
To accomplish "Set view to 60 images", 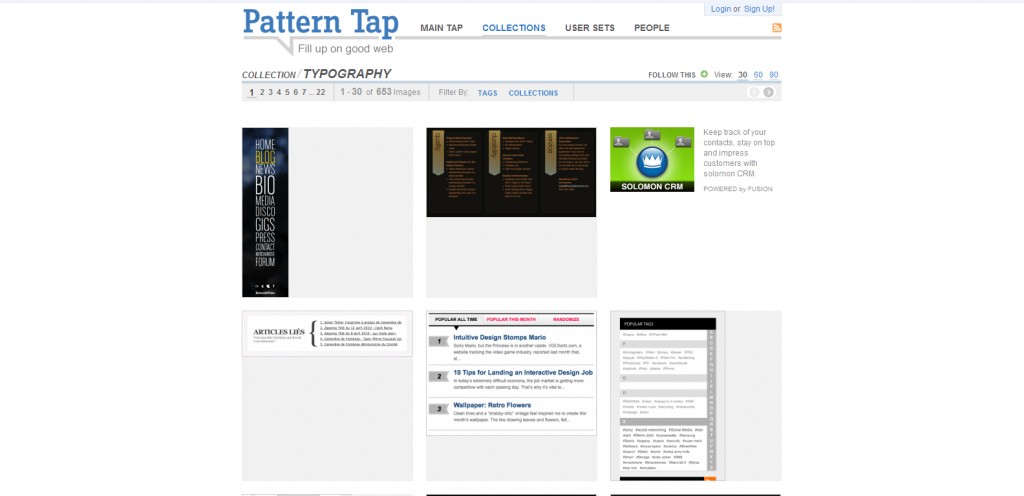I will click(x=758, y=75).
